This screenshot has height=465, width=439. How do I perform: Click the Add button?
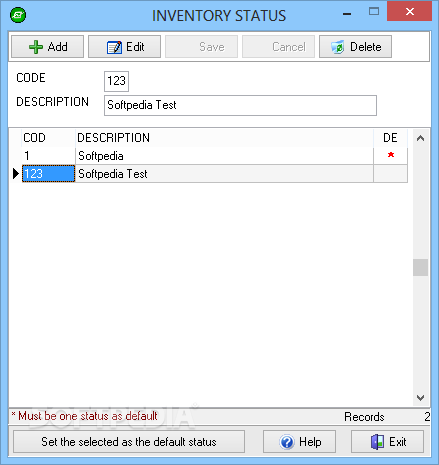coord(47,47)
